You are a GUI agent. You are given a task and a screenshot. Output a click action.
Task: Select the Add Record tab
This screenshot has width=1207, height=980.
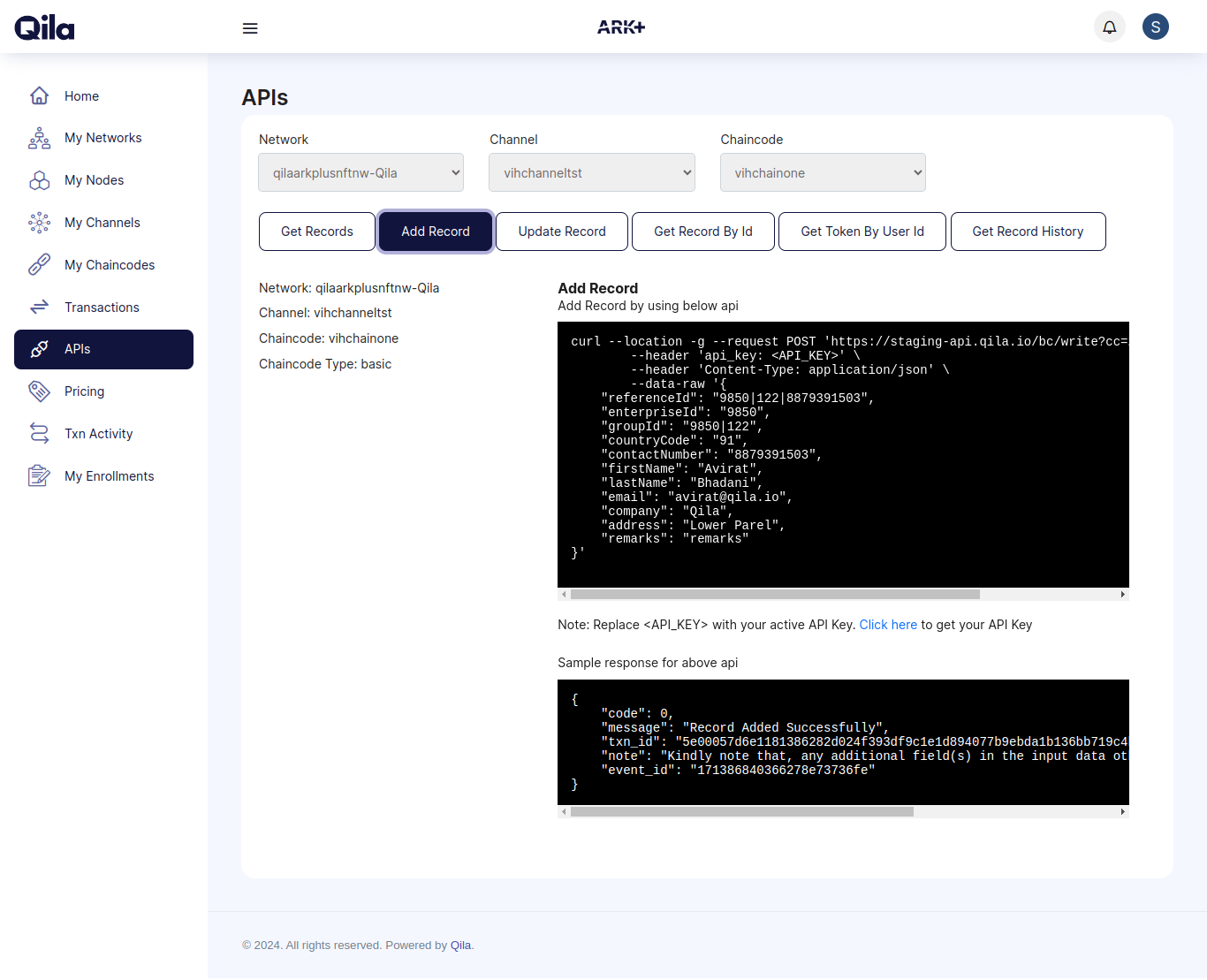point(436,232)
